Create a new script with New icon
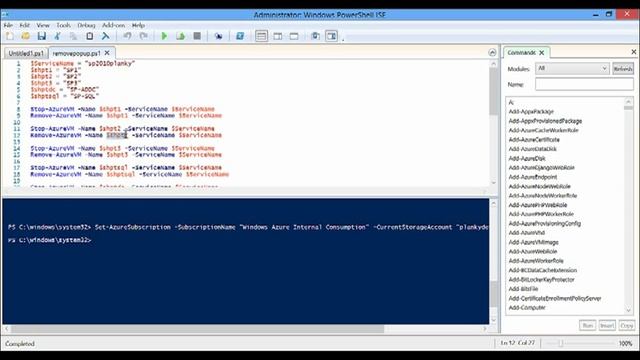The width and height of the screenshot is (640, 360). pos(9,36)
